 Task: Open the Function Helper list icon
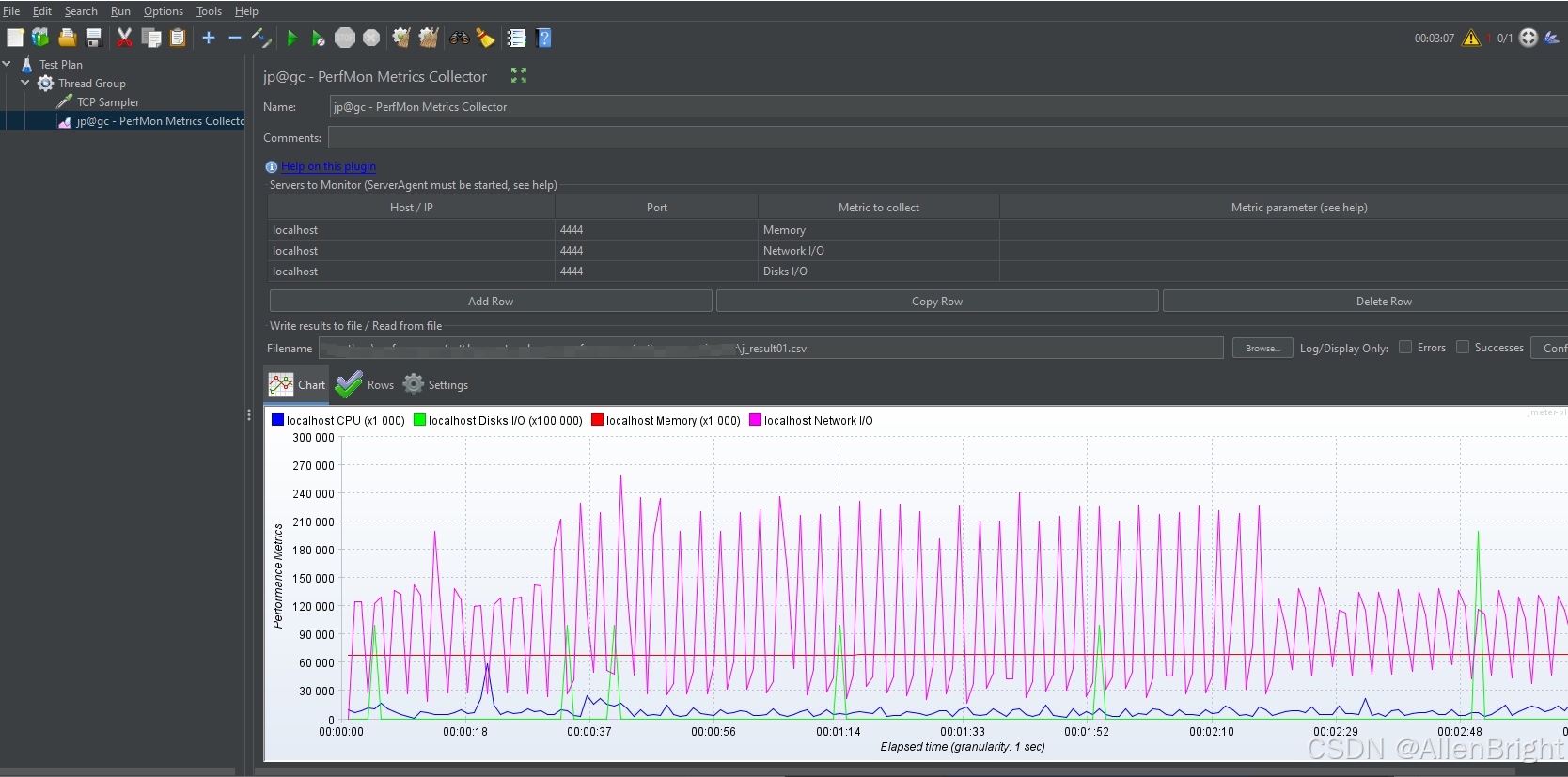516,38
